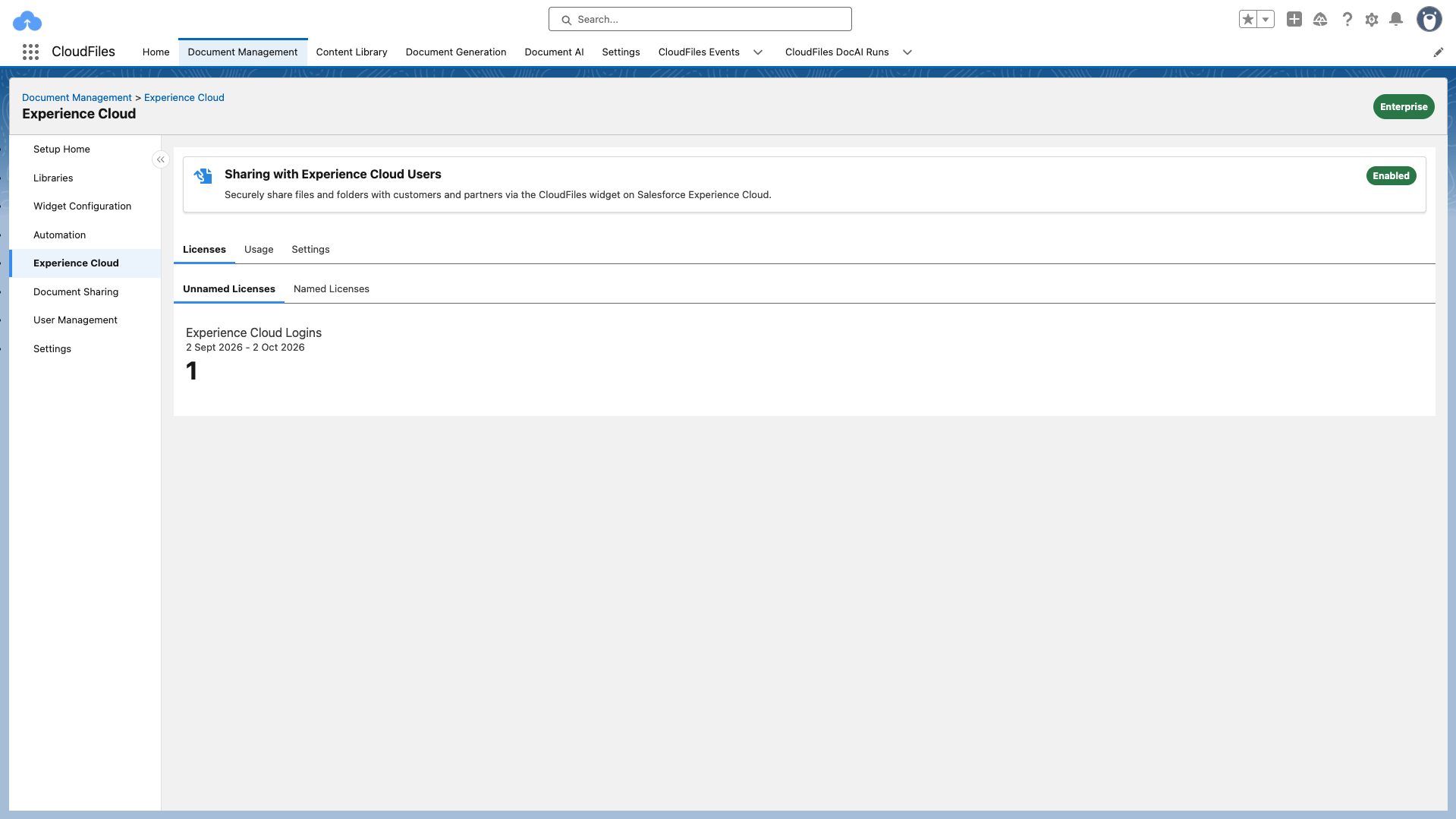Image resolution: width=1456 pixels, height=819 pixels.
Task: Open the CloudFiles DocAI Runs tab
Action: pos(837,52)
